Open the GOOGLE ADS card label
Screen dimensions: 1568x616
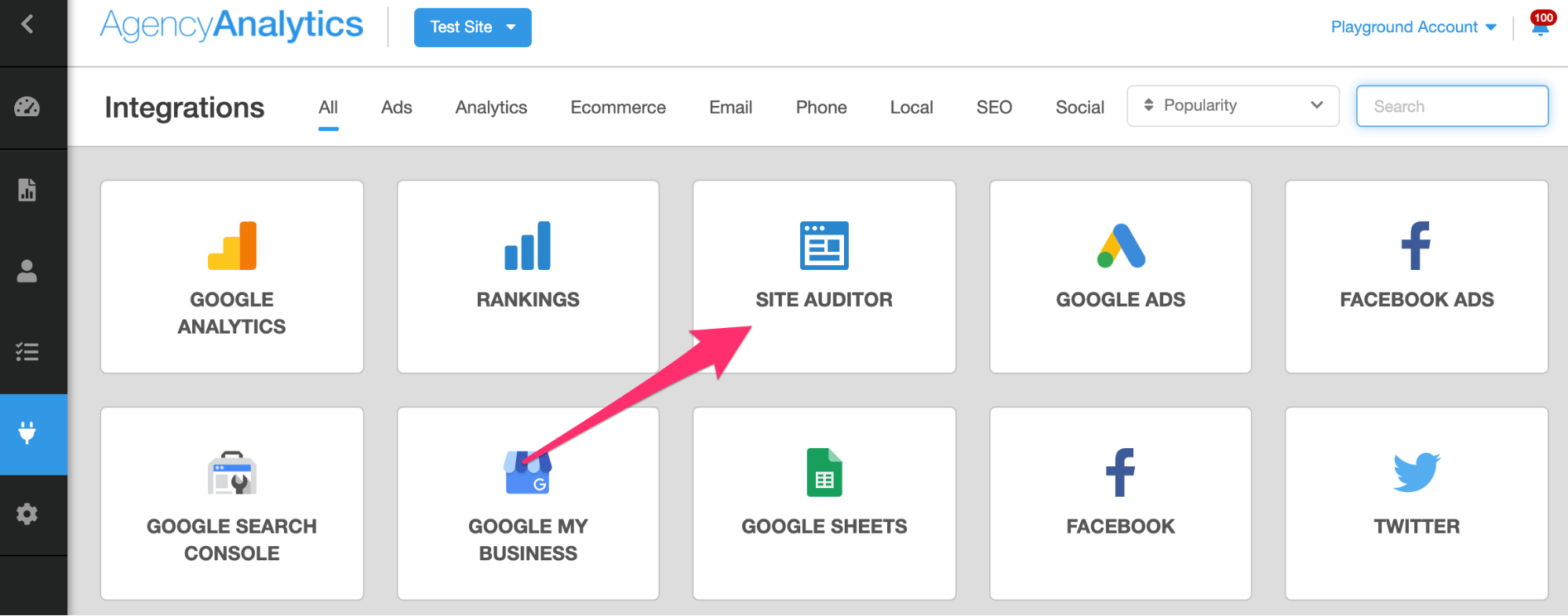pos(1121,300)
